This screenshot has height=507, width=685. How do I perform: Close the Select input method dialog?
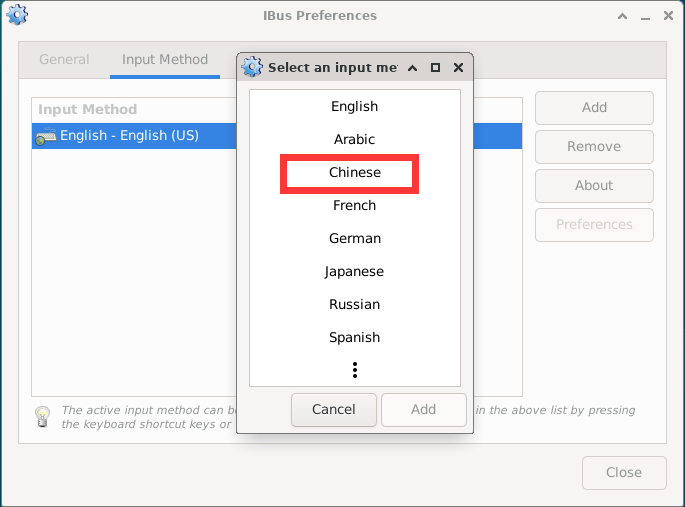458,68
